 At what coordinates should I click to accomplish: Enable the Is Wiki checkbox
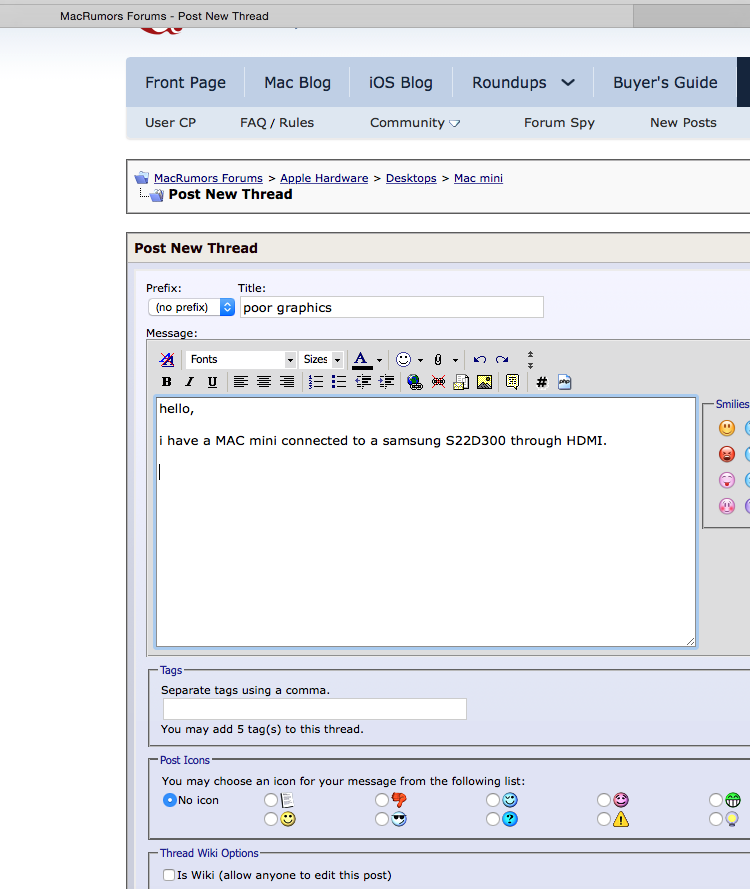point(169,875)
